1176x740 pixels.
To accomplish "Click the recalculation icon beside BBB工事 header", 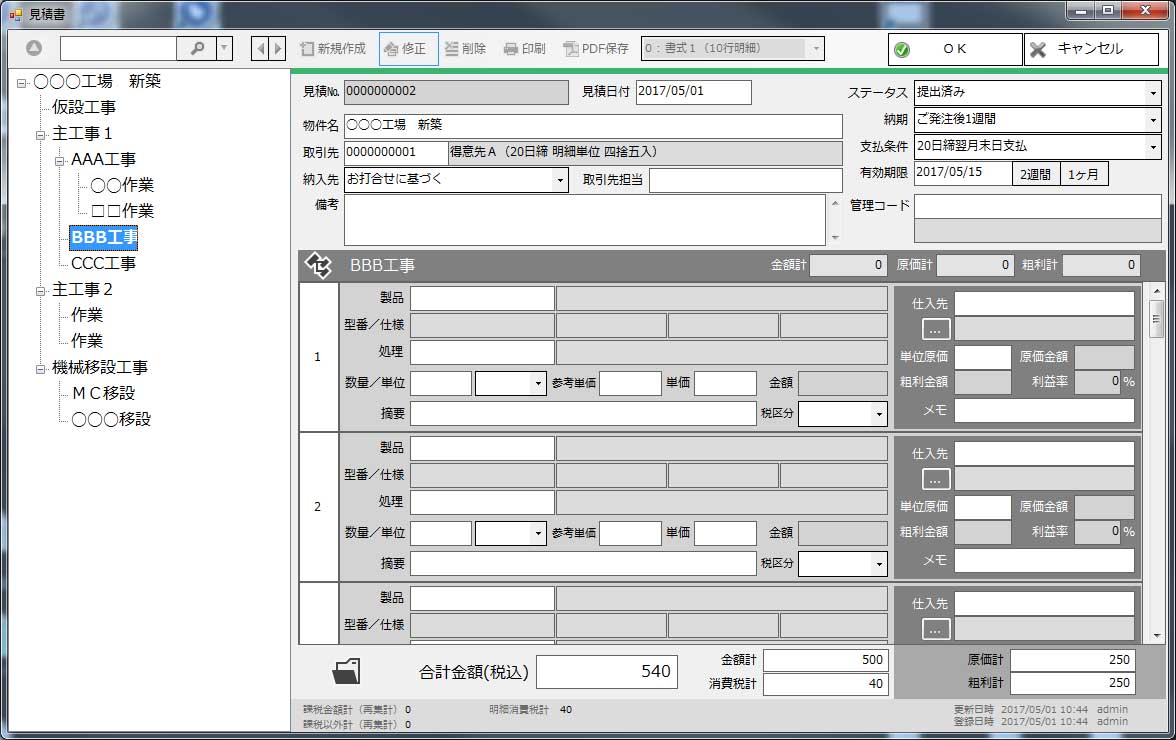I will point(318,265).
